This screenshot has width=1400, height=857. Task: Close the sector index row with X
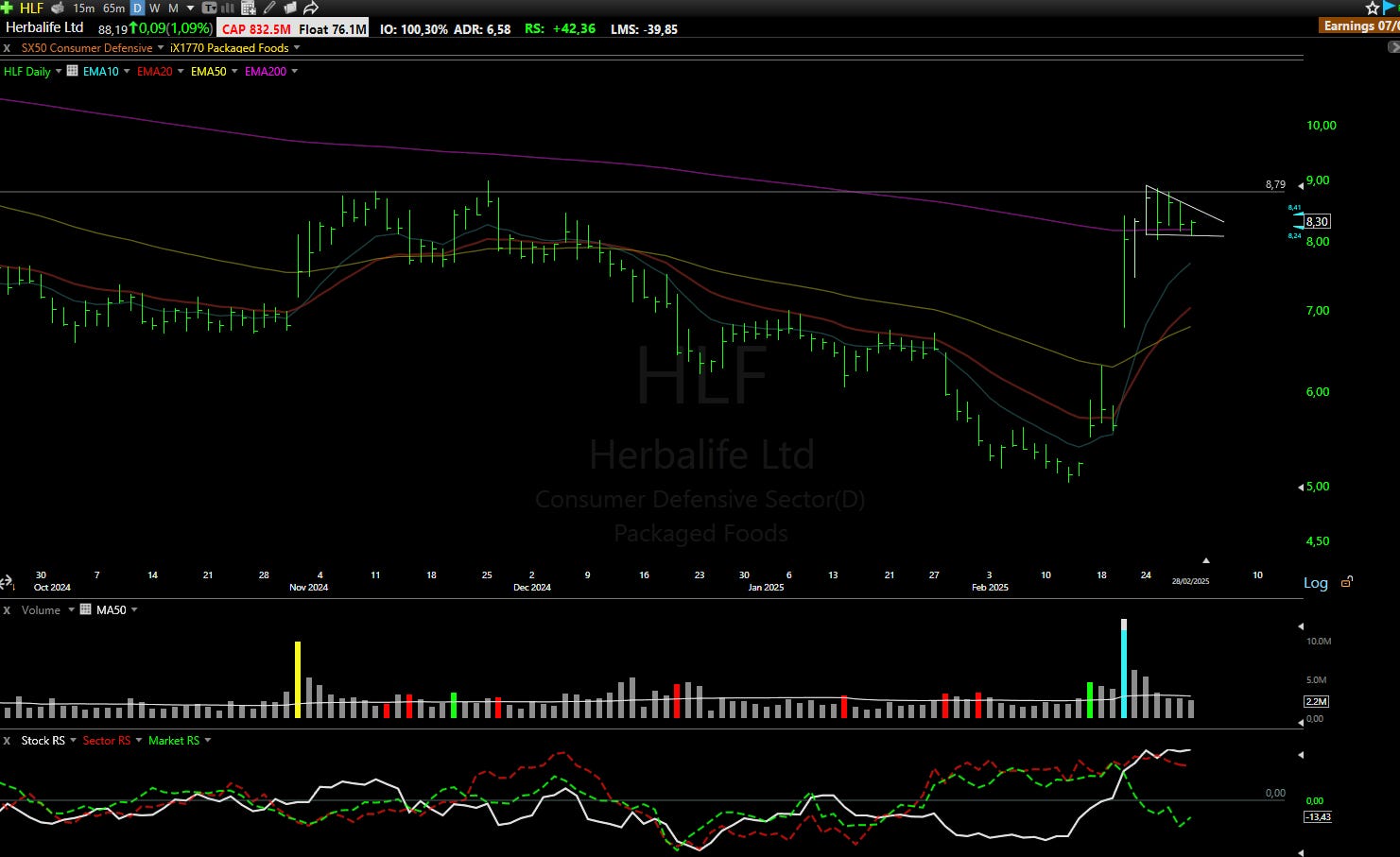[7, 47]
